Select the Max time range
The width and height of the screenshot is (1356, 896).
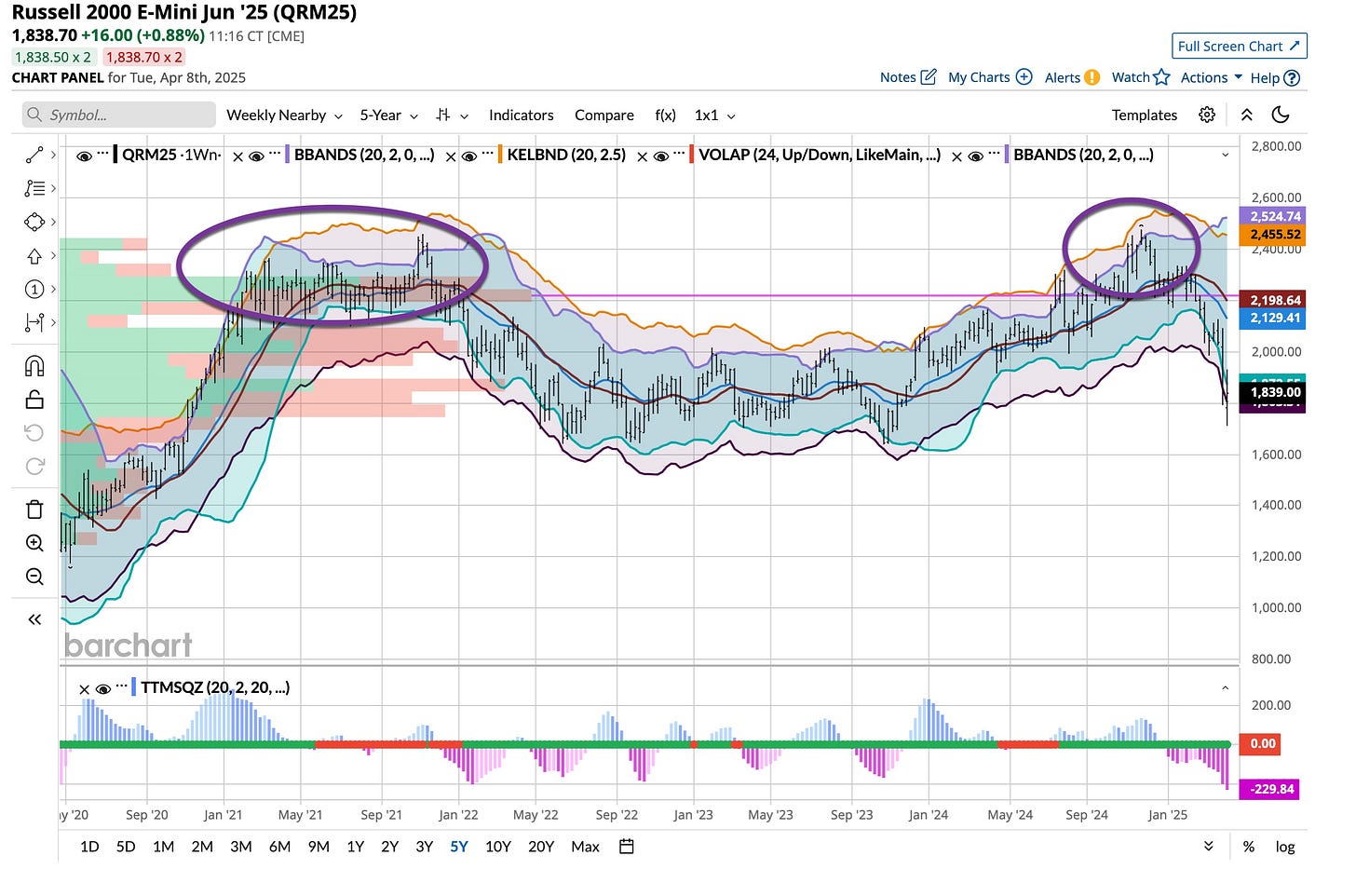tap(585, 847)
